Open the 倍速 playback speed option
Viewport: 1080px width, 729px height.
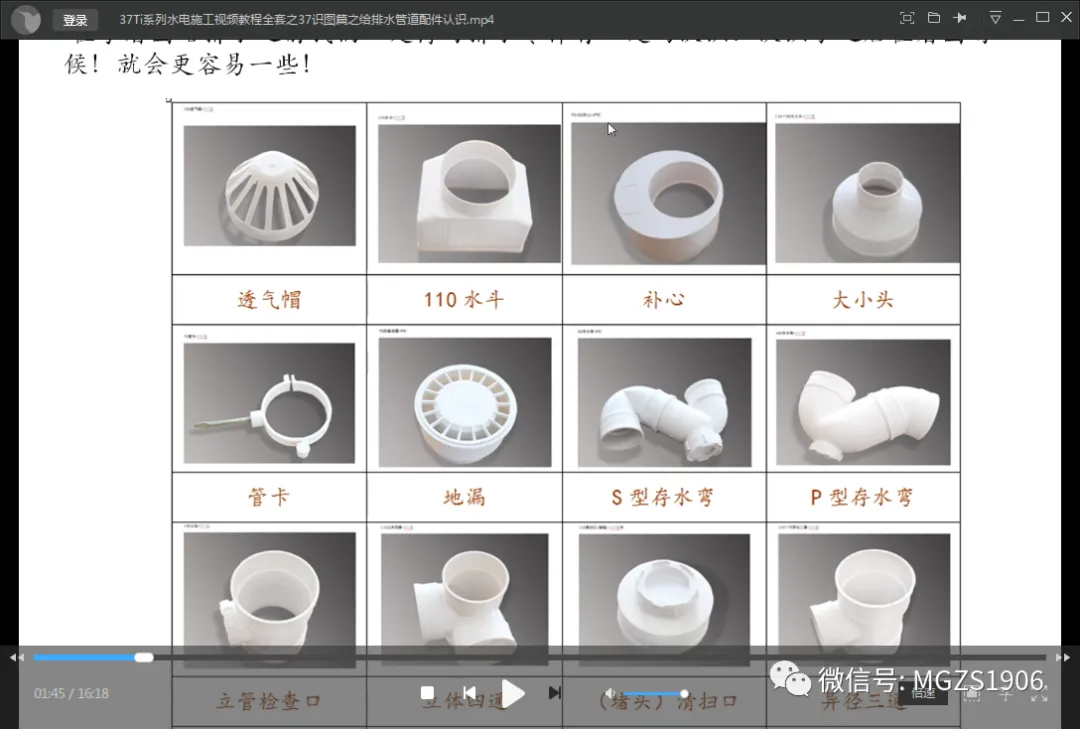923,693
